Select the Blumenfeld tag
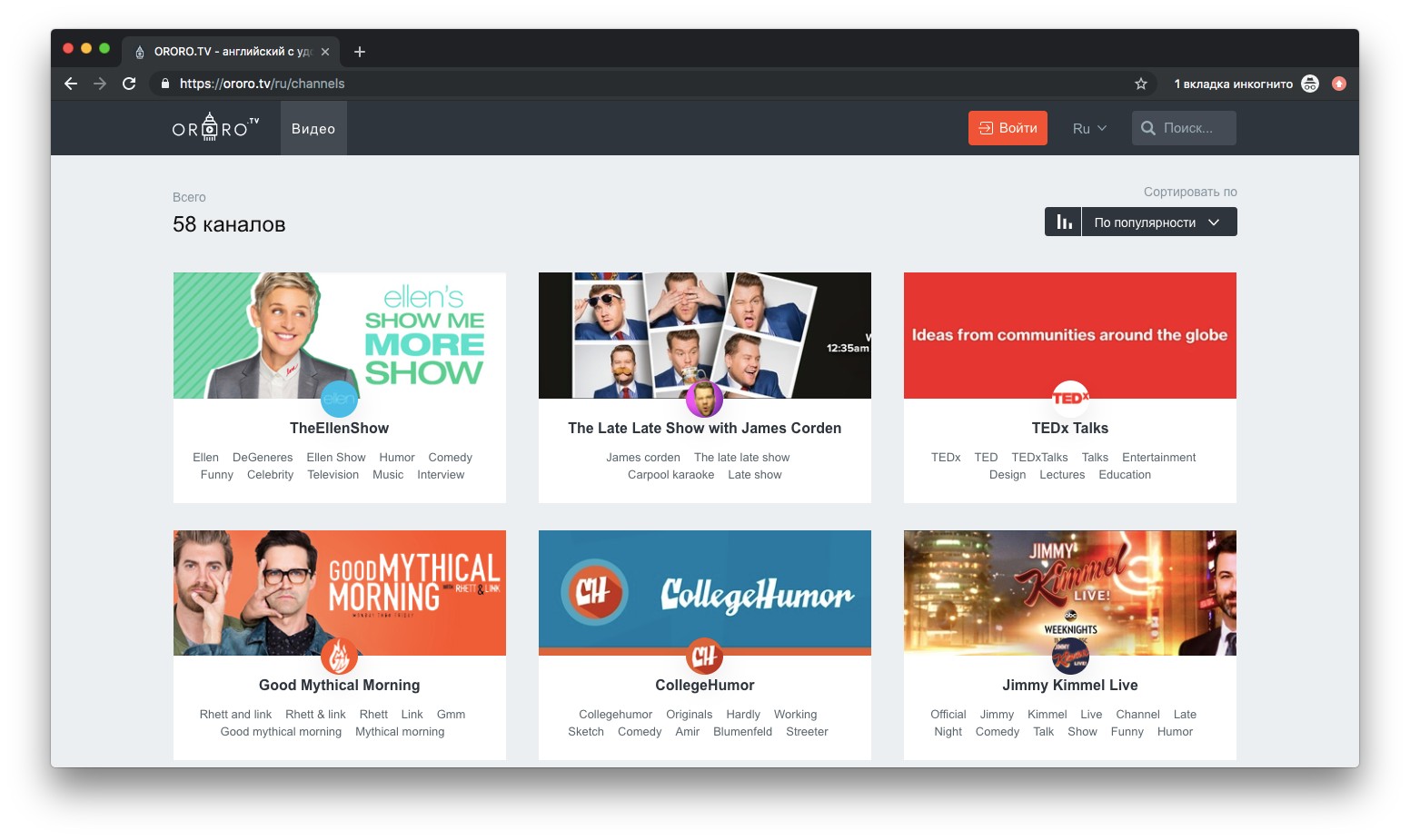Viewport: 1410px width, 840px height. pyautogui.click(x=742, y=732)
